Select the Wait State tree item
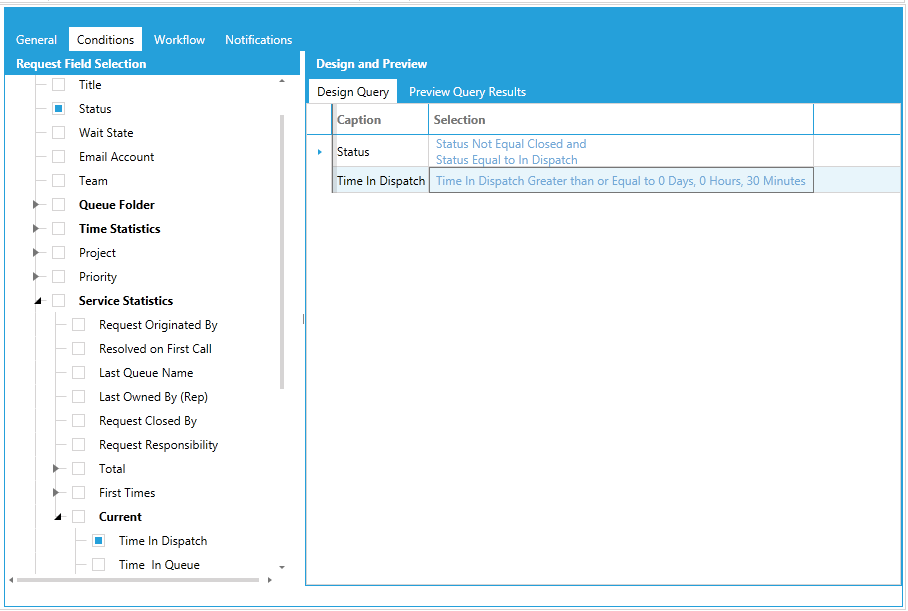Viewport: 908px width, 611px height. (106, 133)
